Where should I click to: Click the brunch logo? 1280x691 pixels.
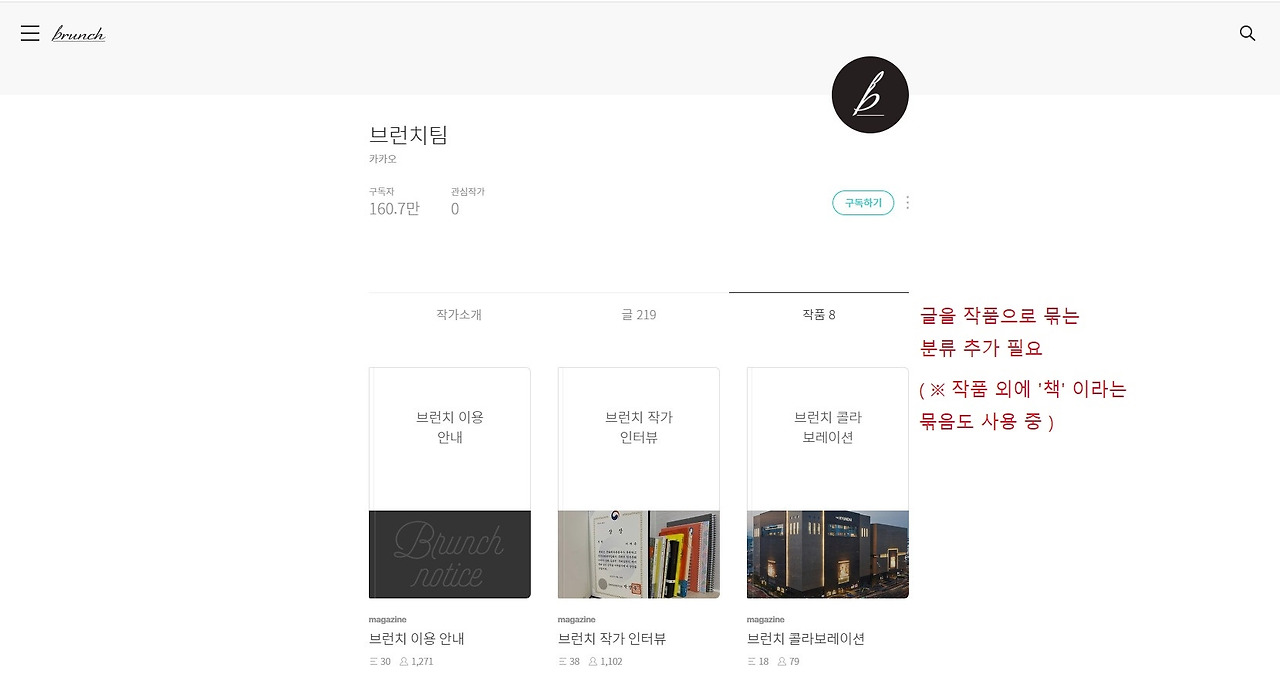coord(78,34)
